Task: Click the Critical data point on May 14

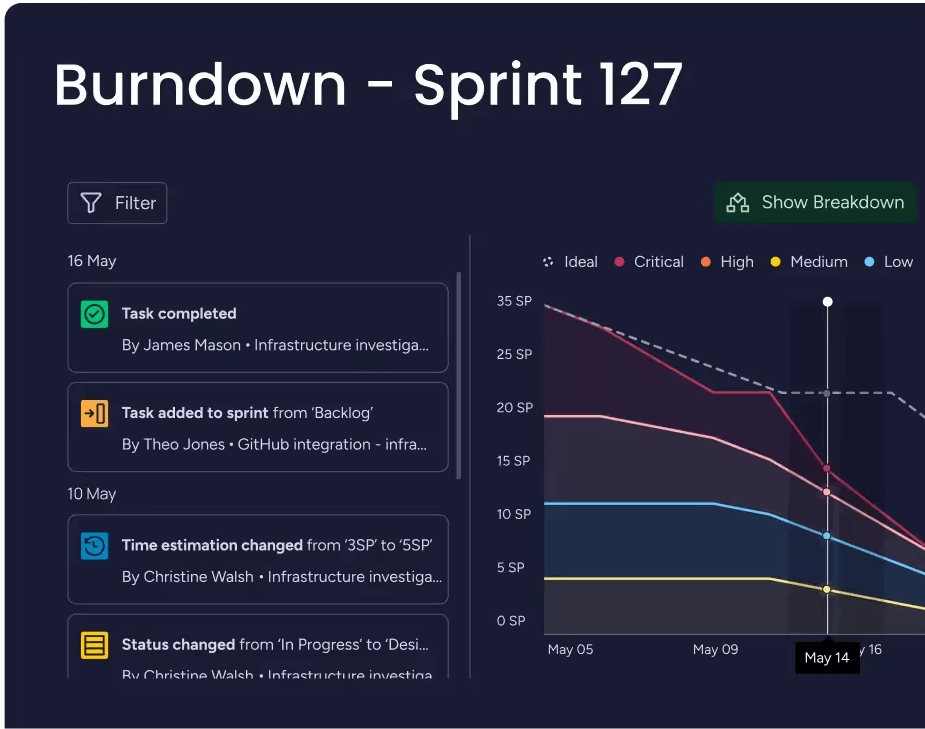Action: [827, 468]
